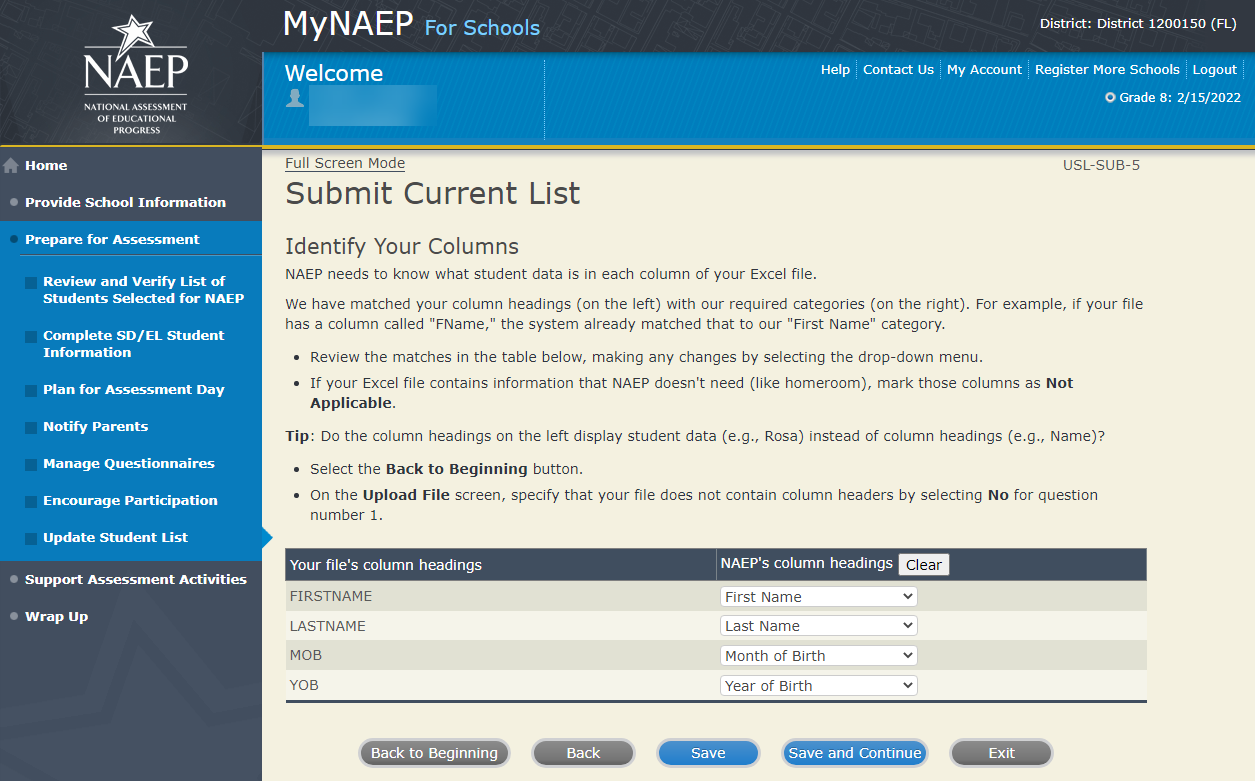The height and width of the screenshot is (781, 1255).
Task: Open the FIRSTNAME column mapping dropdown
Action: pyautogui.click(x=818, y=597)
